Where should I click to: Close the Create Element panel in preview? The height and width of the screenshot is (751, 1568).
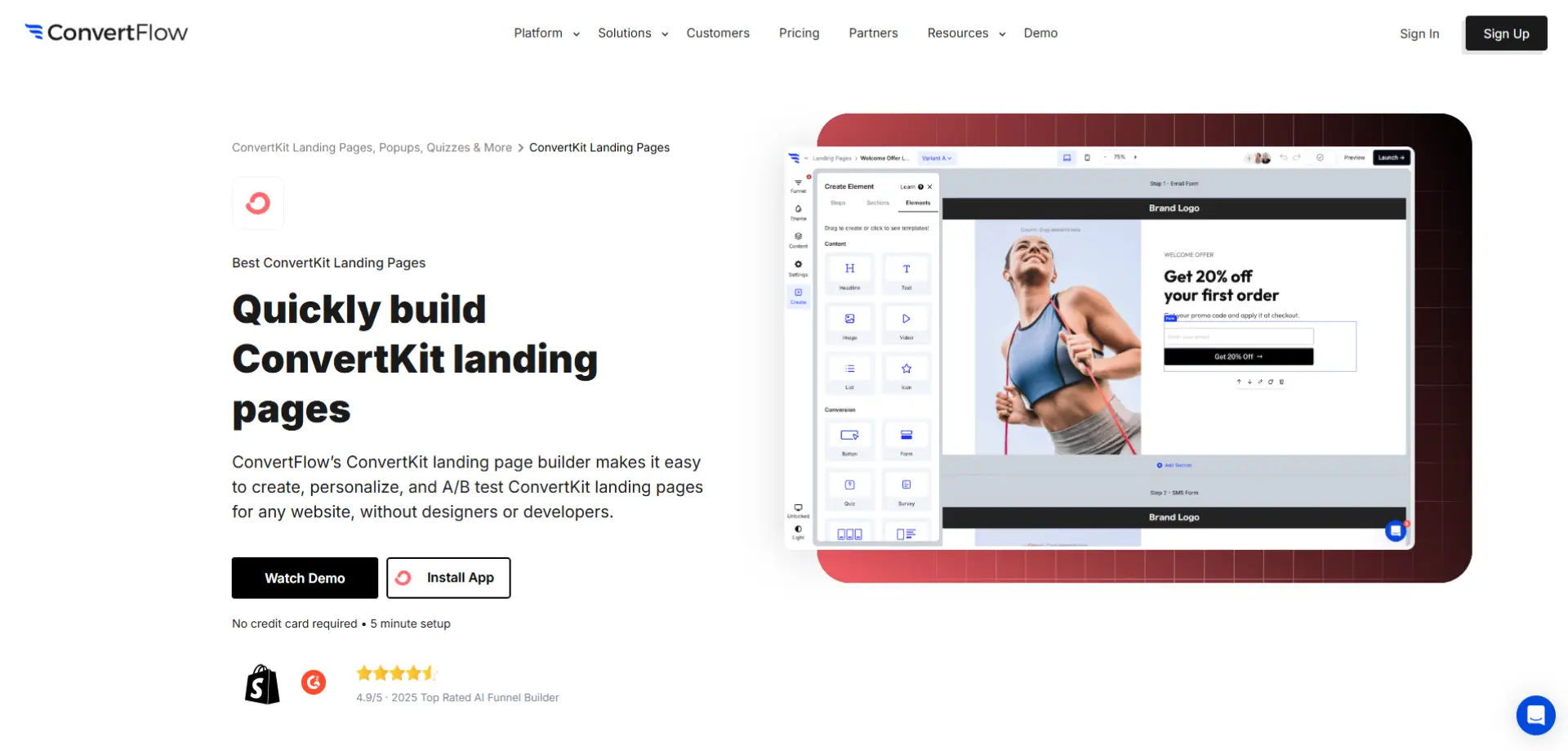coord(929,186)
